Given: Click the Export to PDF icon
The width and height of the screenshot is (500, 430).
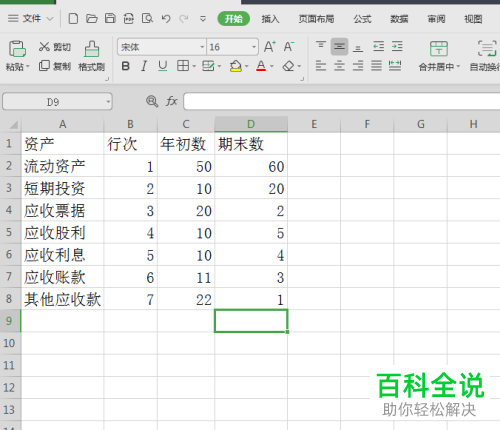Looking at the screenshot, I should coord(129,19).
